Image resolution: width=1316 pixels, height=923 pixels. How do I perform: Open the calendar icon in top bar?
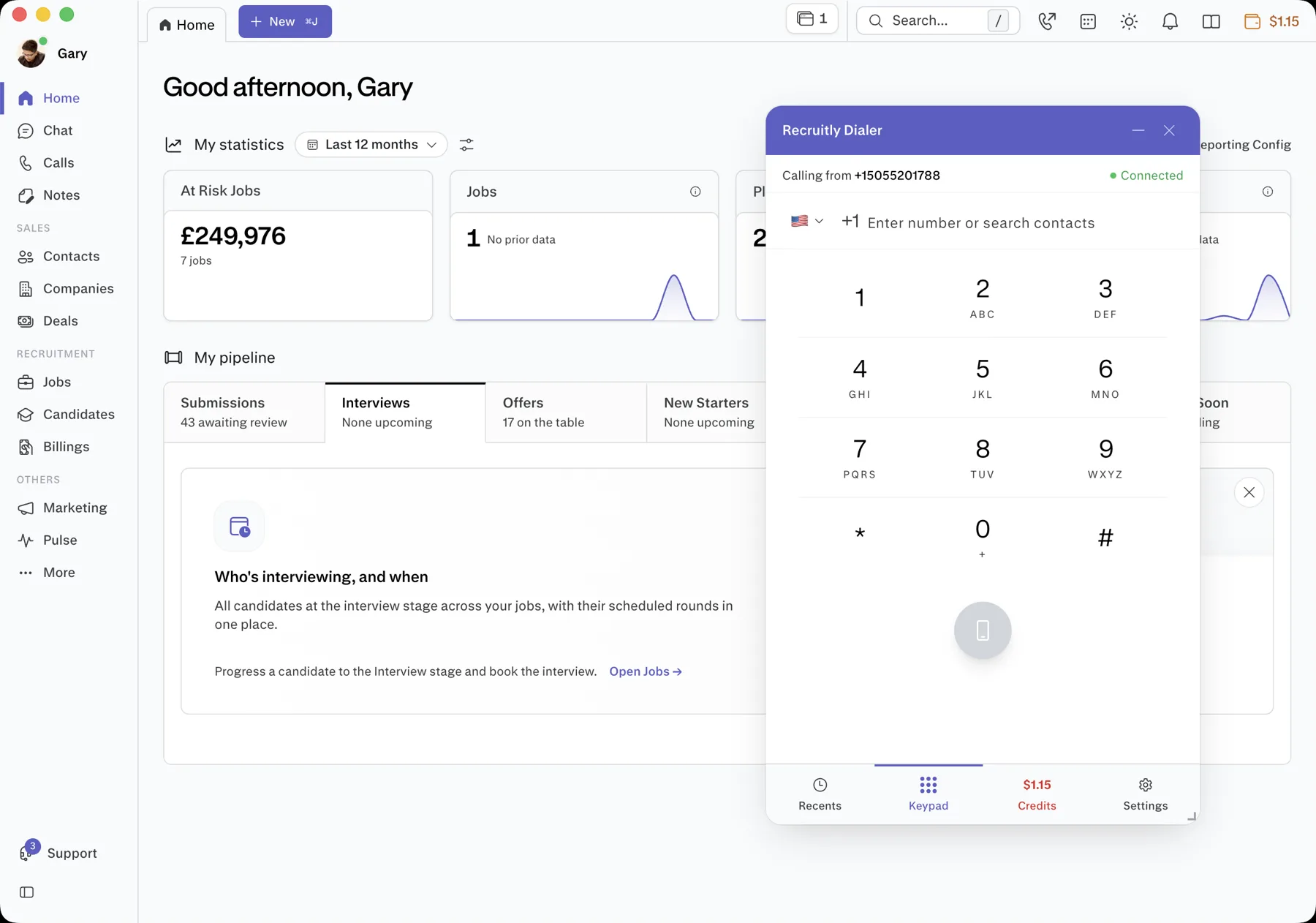1088,21
